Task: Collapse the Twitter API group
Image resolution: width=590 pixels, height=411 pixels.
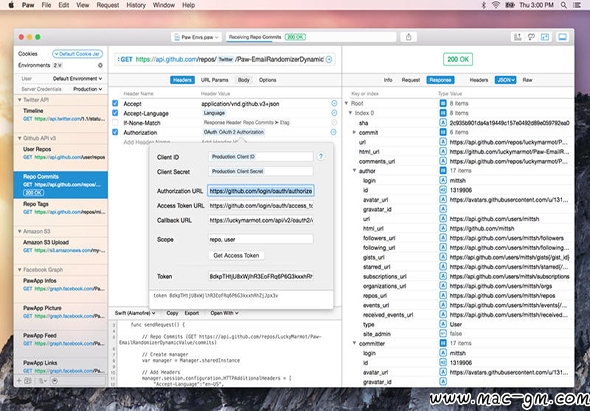Action: click(20, 100)
